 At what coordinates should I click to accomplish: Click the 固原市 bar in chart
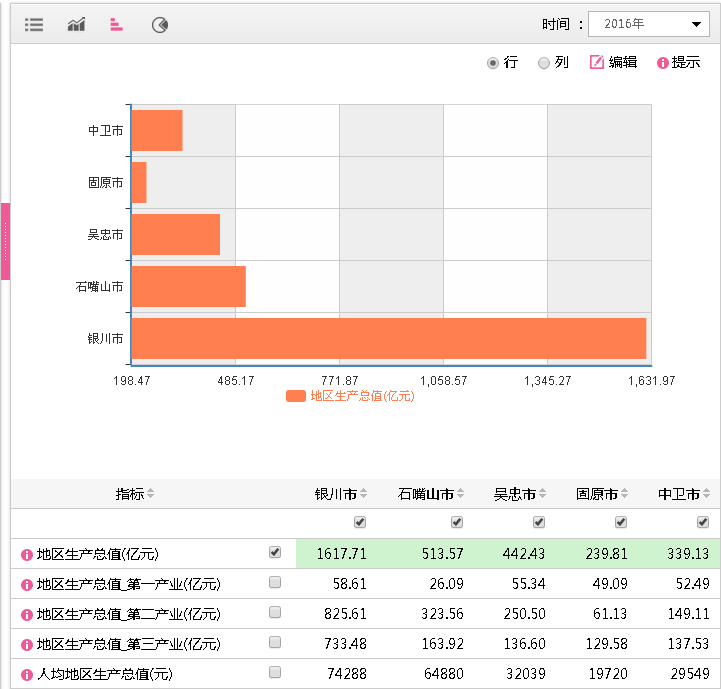point(139,183)
